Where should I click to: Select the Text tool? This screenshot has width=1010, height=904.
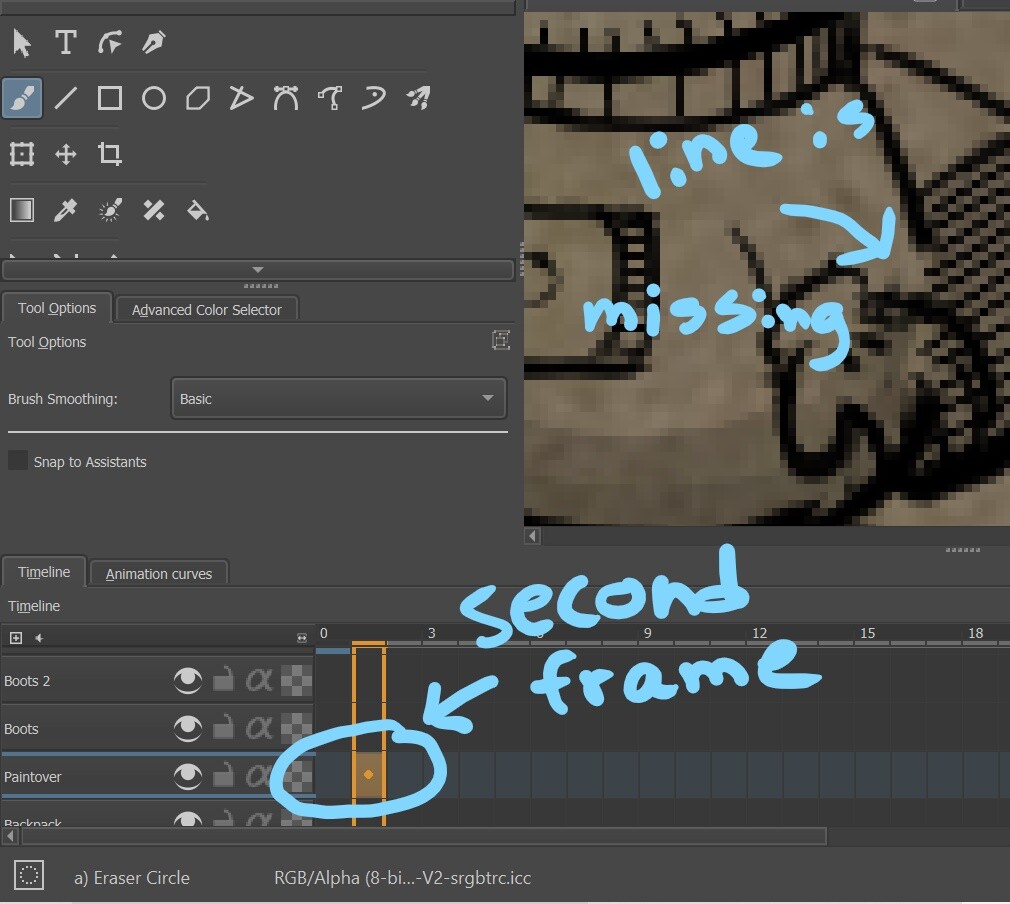(65, 43)
